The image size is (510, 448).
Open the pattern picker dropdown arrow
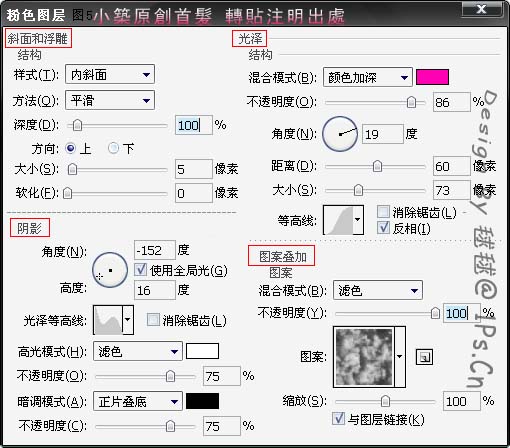click(400, 357)
